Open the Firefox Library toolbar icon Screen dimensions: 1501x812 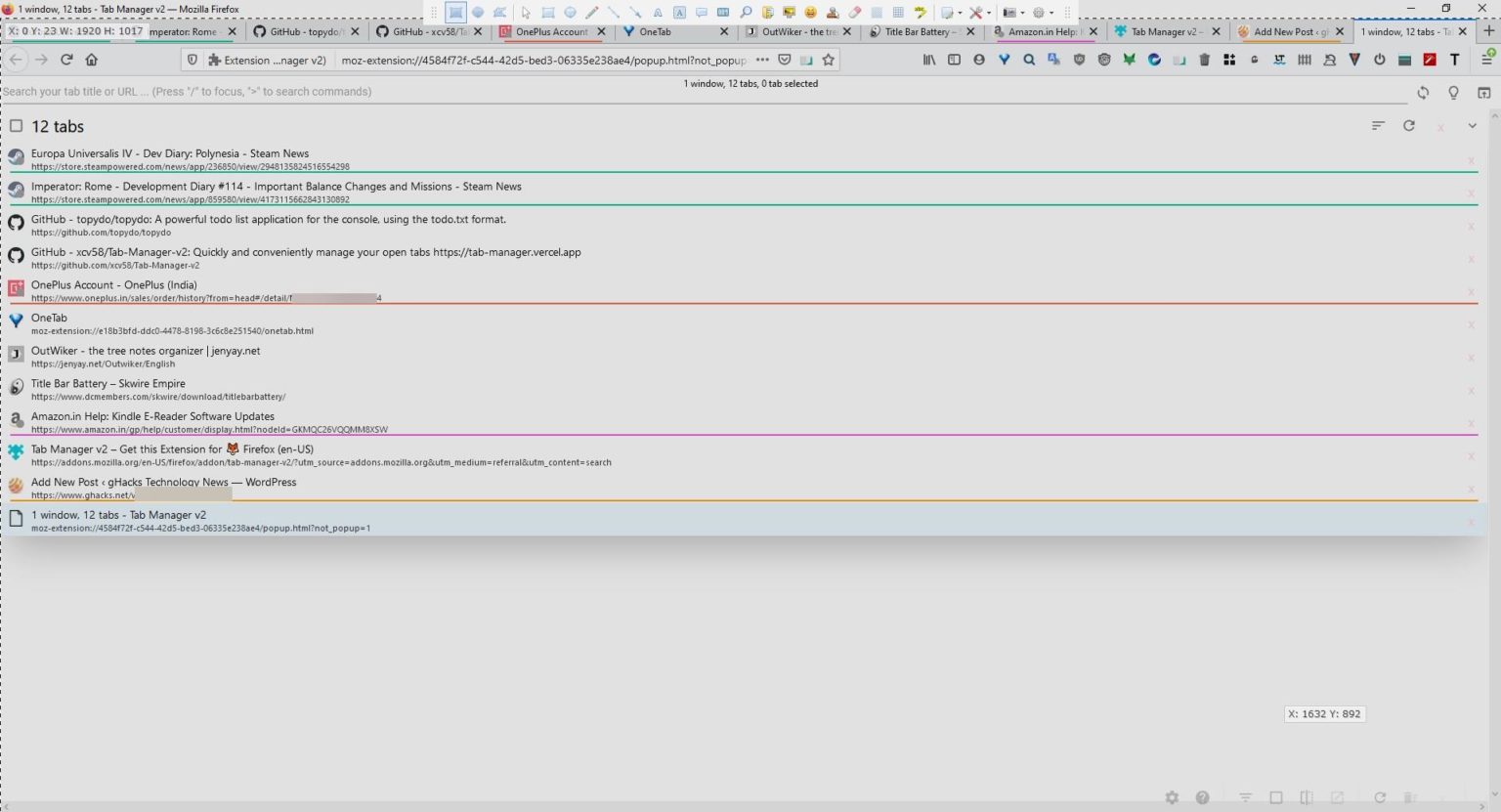pyautogui.click(x=928, y=60)
